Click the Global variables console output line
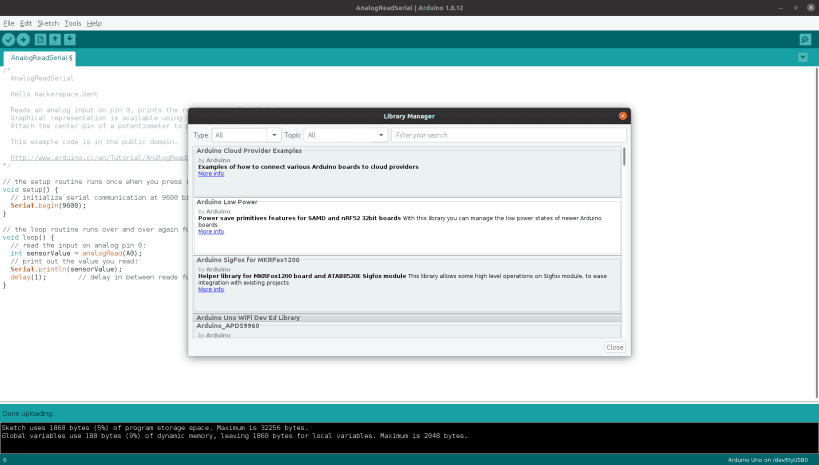The image size is (819, 465). 235,436
